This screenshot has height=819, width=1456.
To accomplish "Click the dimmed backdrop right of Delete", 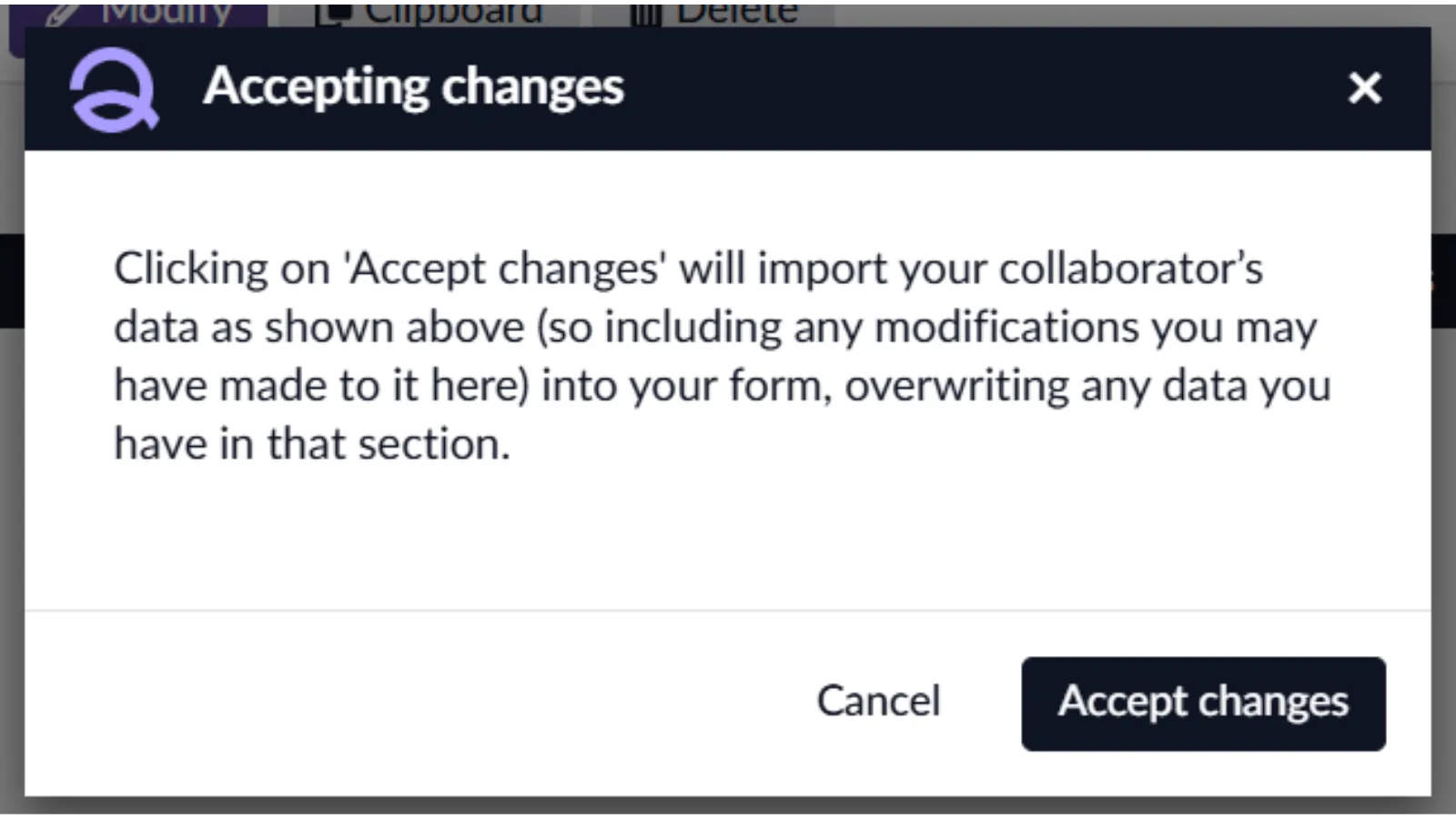I will [x=1137, y=13].
